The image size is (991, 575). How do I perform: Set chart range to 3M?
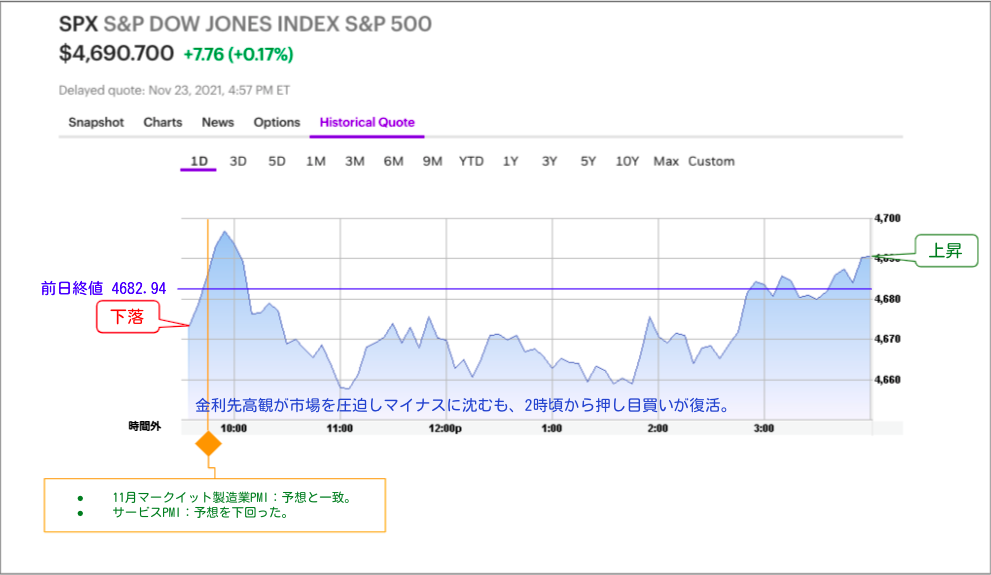coord(355,161)
